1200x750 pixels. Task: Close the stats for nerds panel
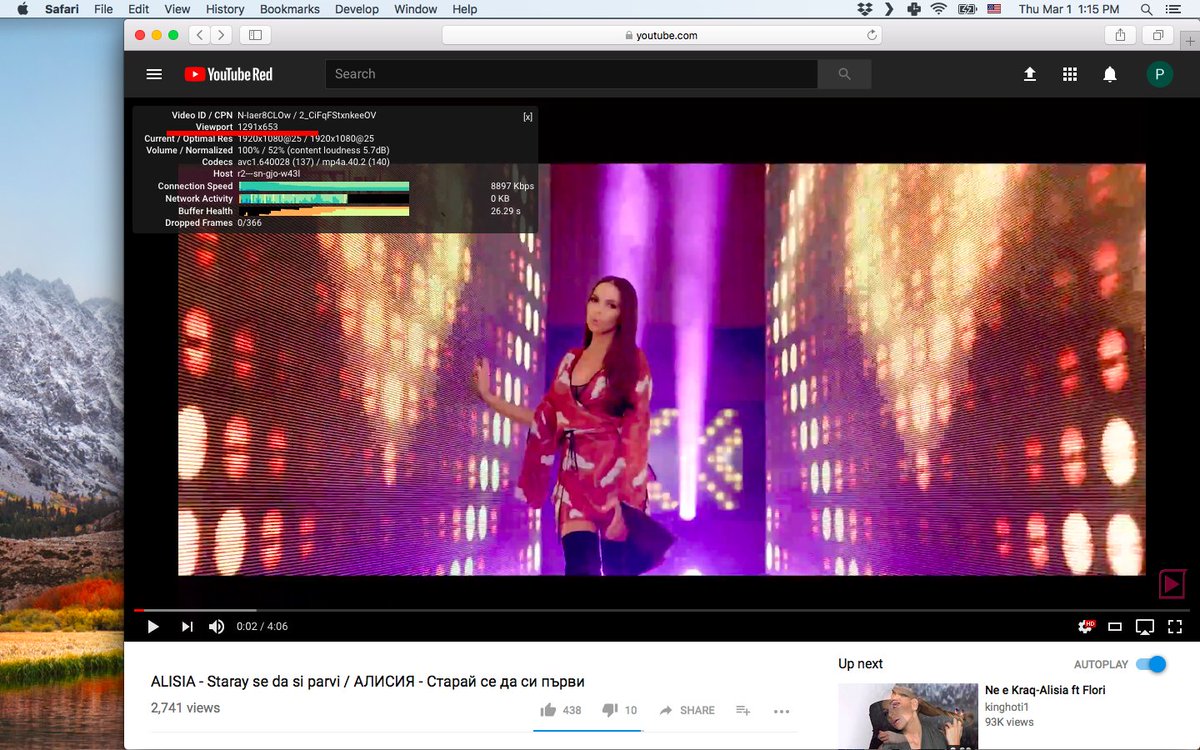click(528, 117)
